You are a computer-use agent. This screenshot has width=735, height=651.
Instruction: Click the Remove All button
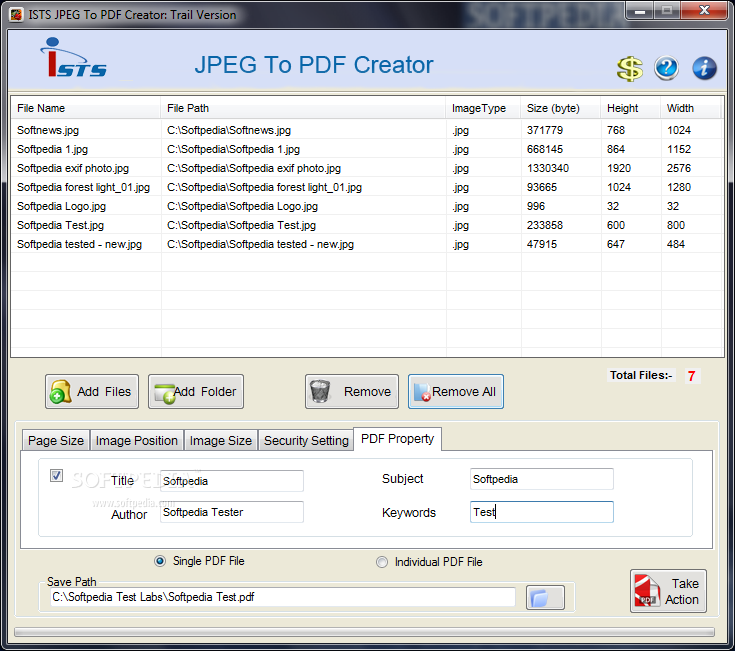pyautogui.click(x=456, y=391)
